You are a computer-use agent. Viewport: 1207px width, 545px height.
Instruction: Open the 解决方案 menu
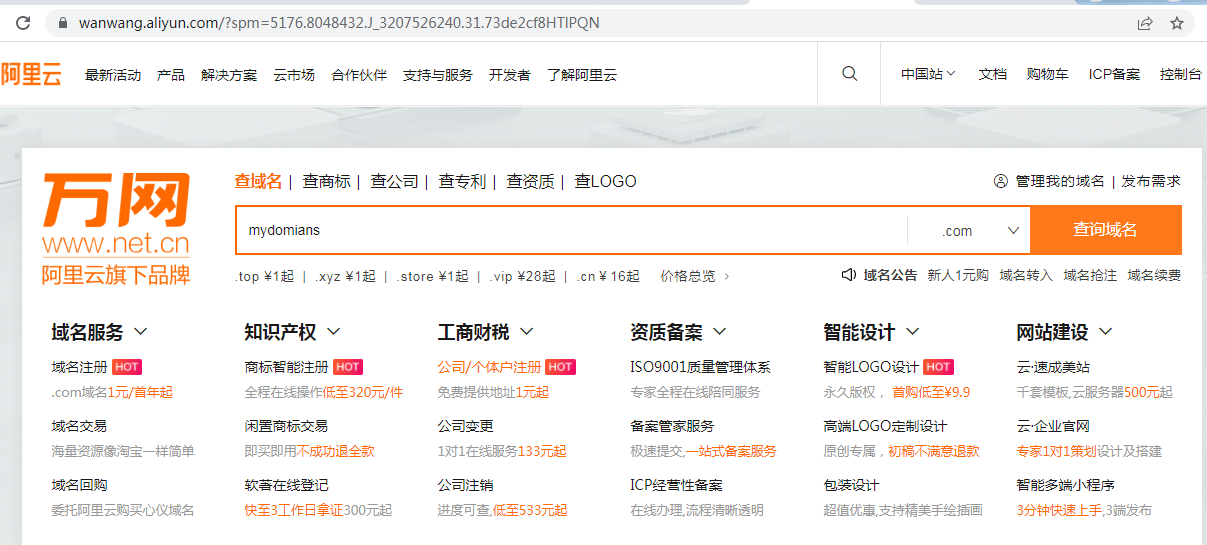229,75
